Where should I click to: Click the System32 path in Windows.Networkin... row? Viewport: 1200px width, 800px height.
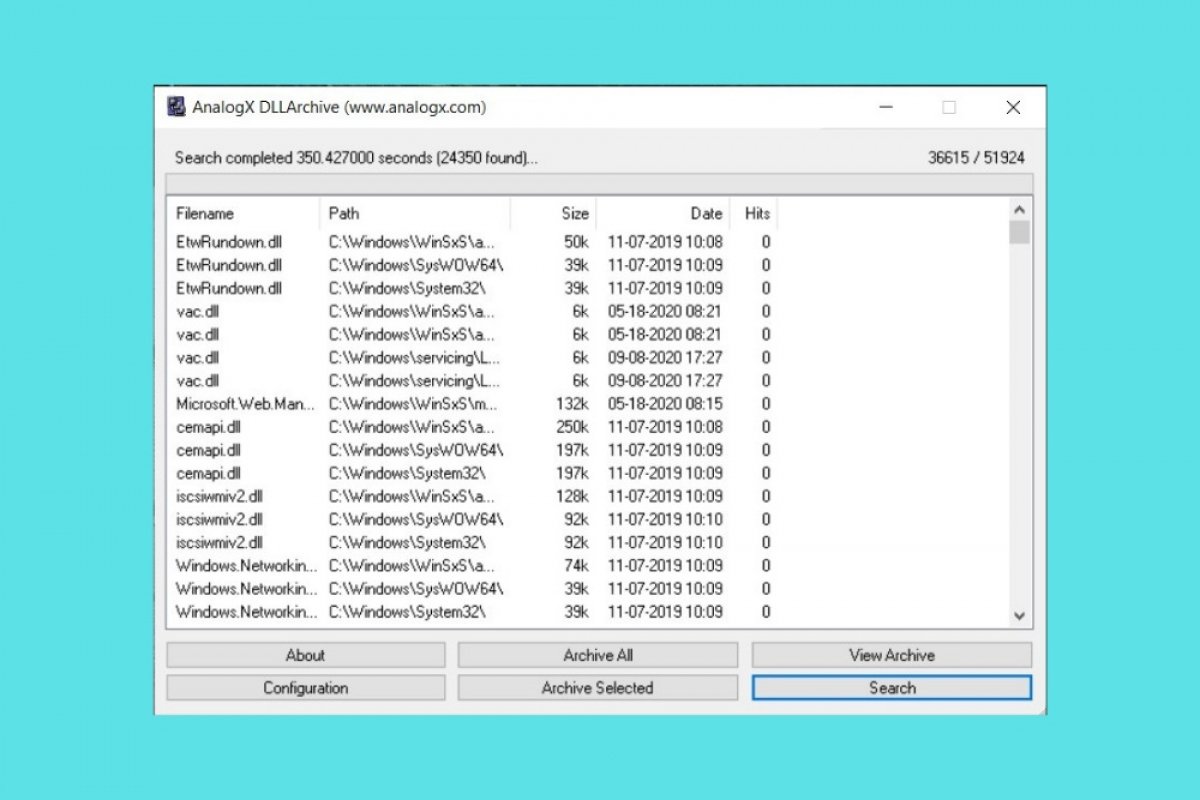pyautogui.click(x=407, y=611)
